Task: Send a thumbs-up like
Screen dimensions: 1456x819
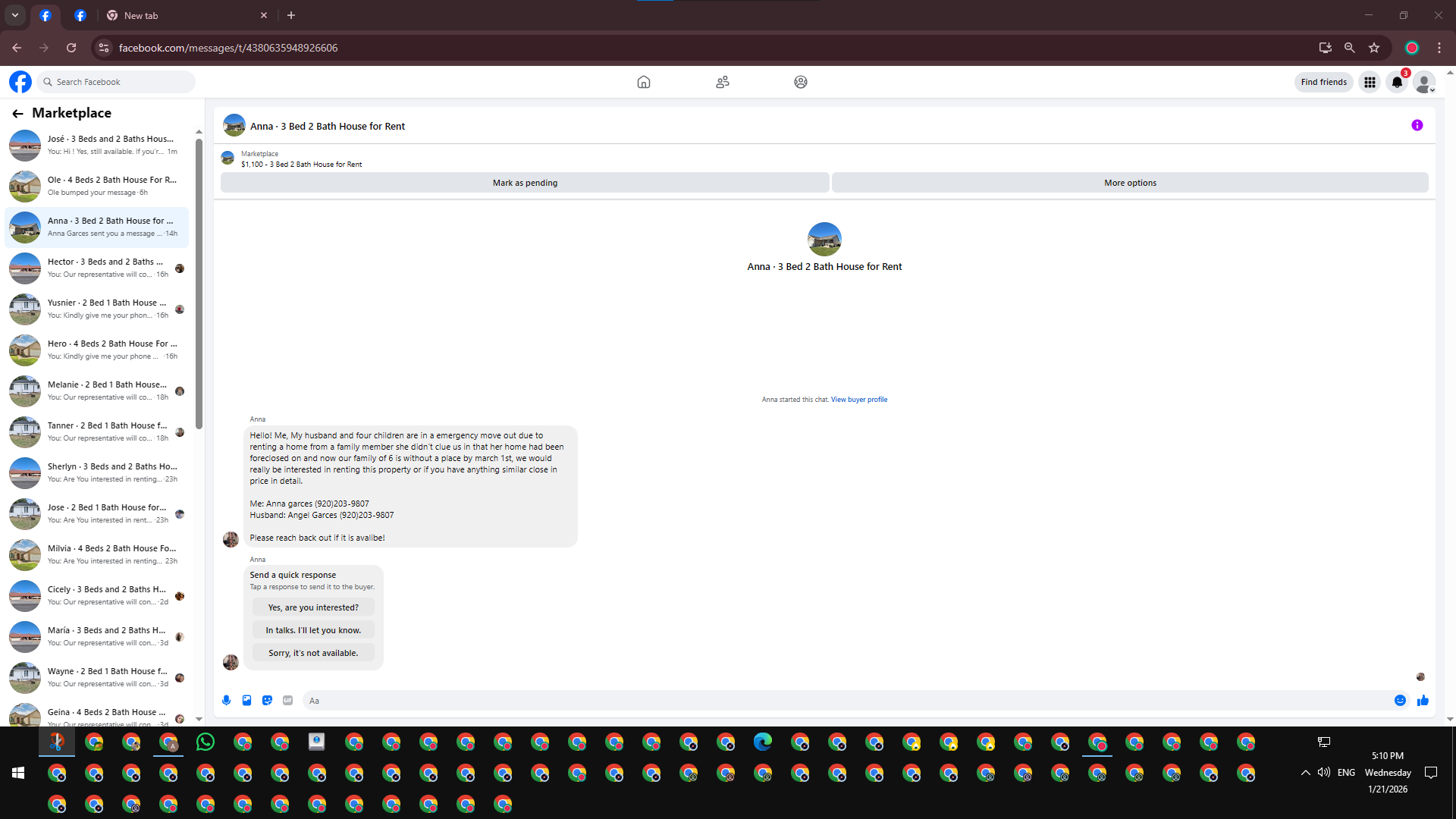Action: click(x=1423, y=701)
